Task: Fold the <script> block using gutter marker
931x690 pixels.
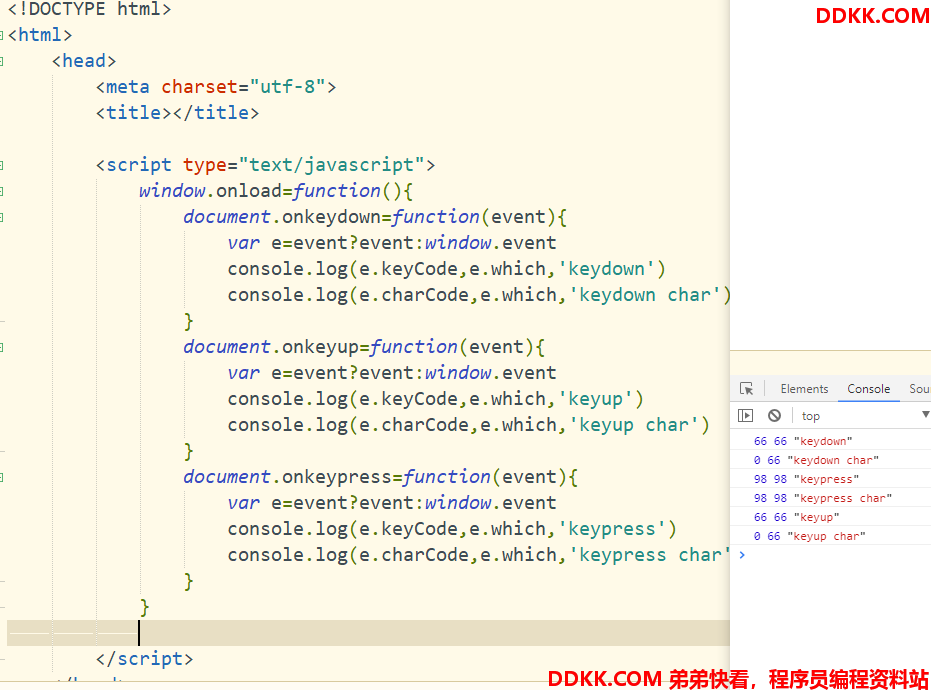Action: point(2,165)
